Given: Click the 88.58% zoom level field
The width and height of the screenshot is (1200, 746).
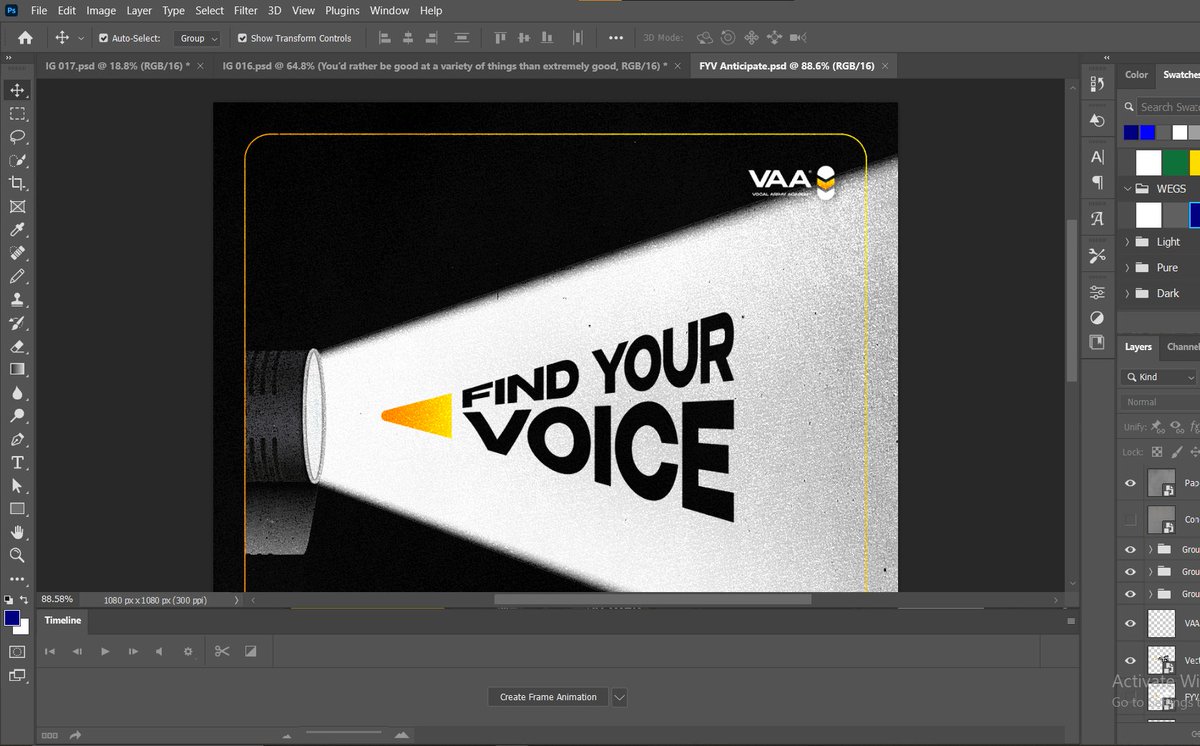Looking at the screenshot, I should tap(58, 599).
